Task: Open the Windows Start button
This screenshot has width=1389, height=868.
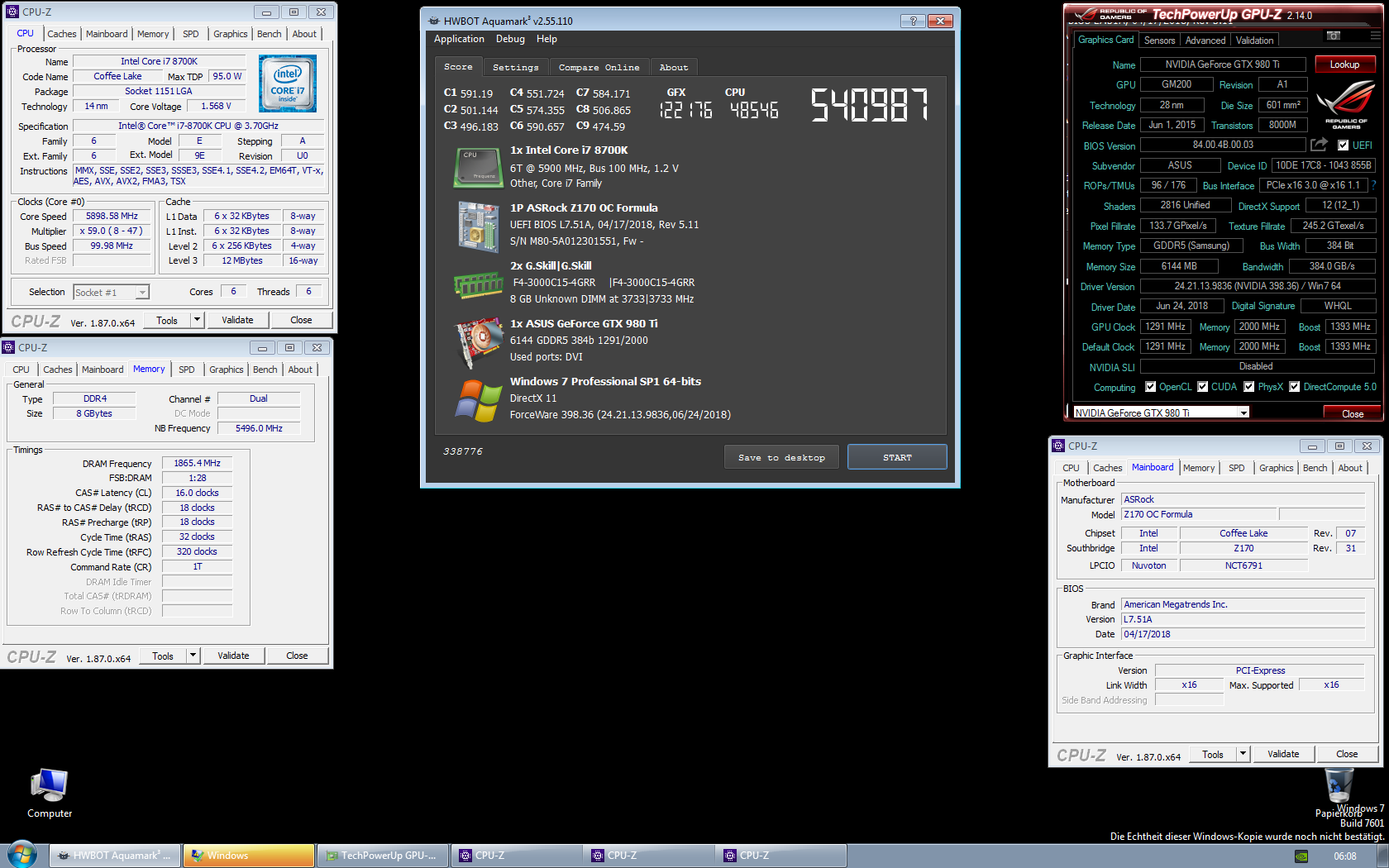Action: coord(22,855)
